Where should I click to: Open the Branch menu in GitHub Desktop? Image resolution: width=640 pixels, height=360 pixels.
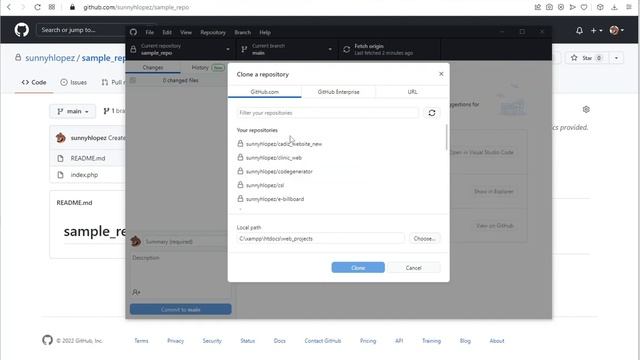(242, 32)
